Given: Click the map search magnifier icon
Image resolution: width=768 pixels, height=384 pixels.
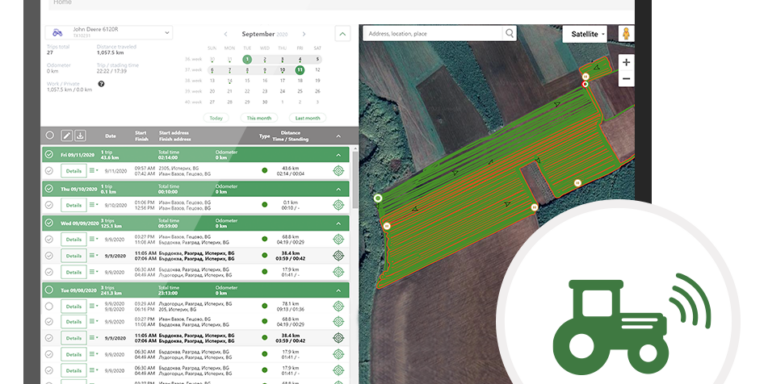Looking at the screenshot, I should point(509,33).
